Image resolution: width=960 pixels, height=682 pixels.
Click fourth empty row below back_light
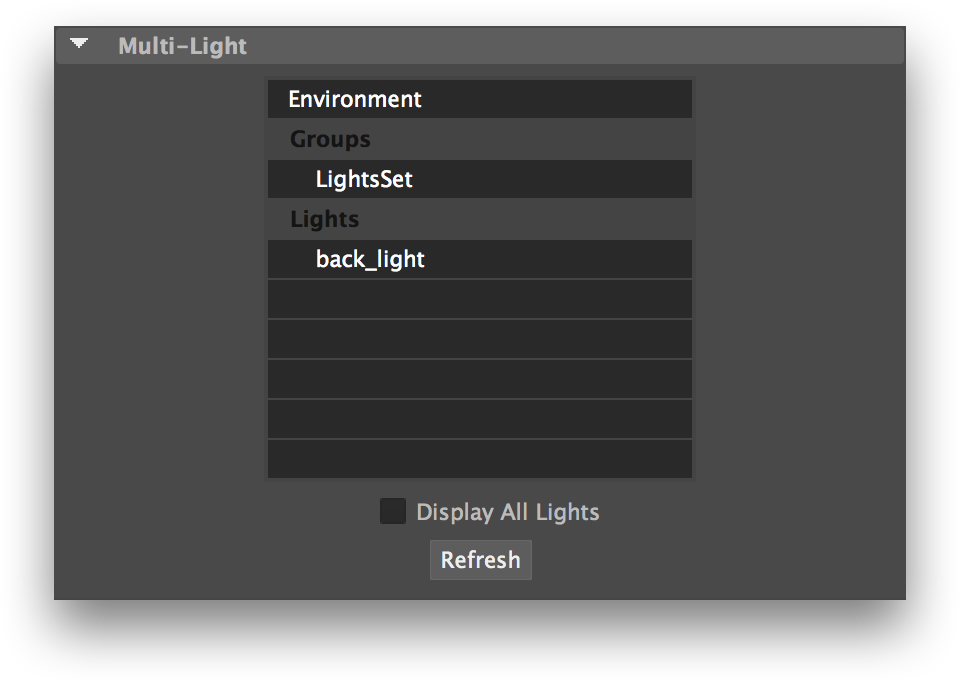[x=480, y=419]
